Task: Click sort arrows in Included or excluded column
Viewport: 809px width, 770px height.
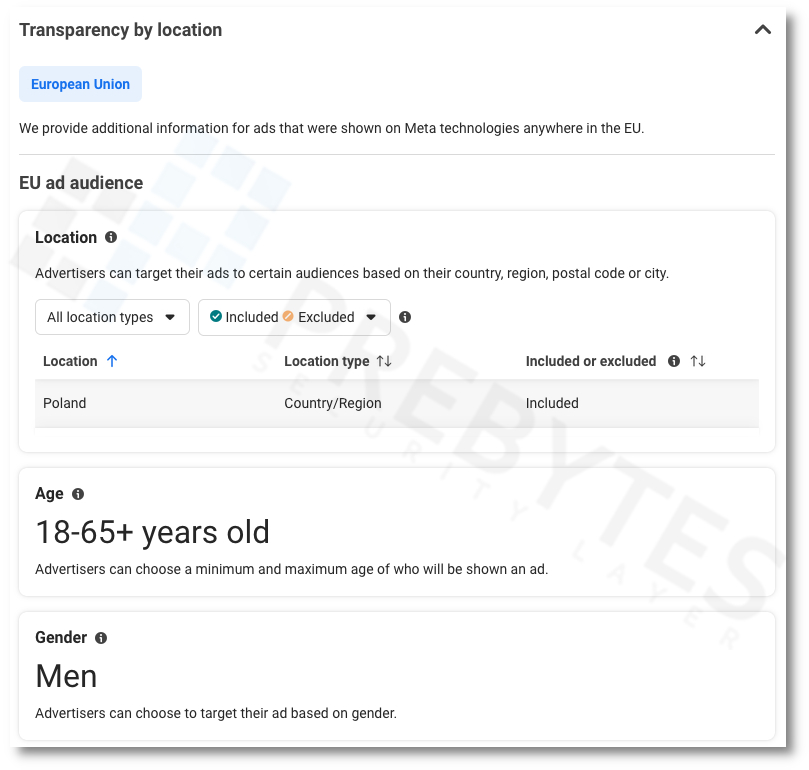Action: pyautogui.click(x=698, y=361)
